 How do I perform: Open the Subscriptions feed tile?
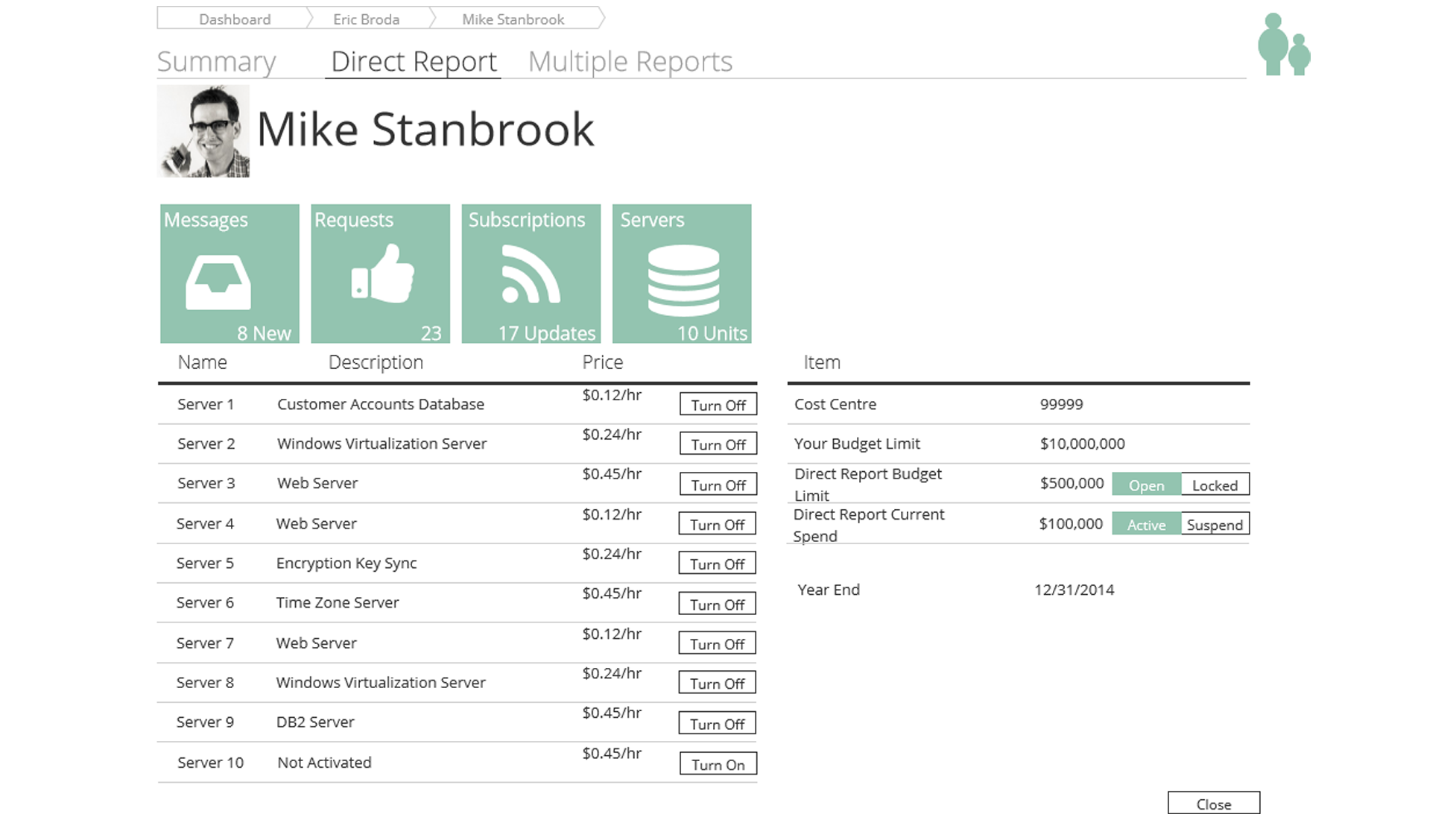tap(531, 274)
